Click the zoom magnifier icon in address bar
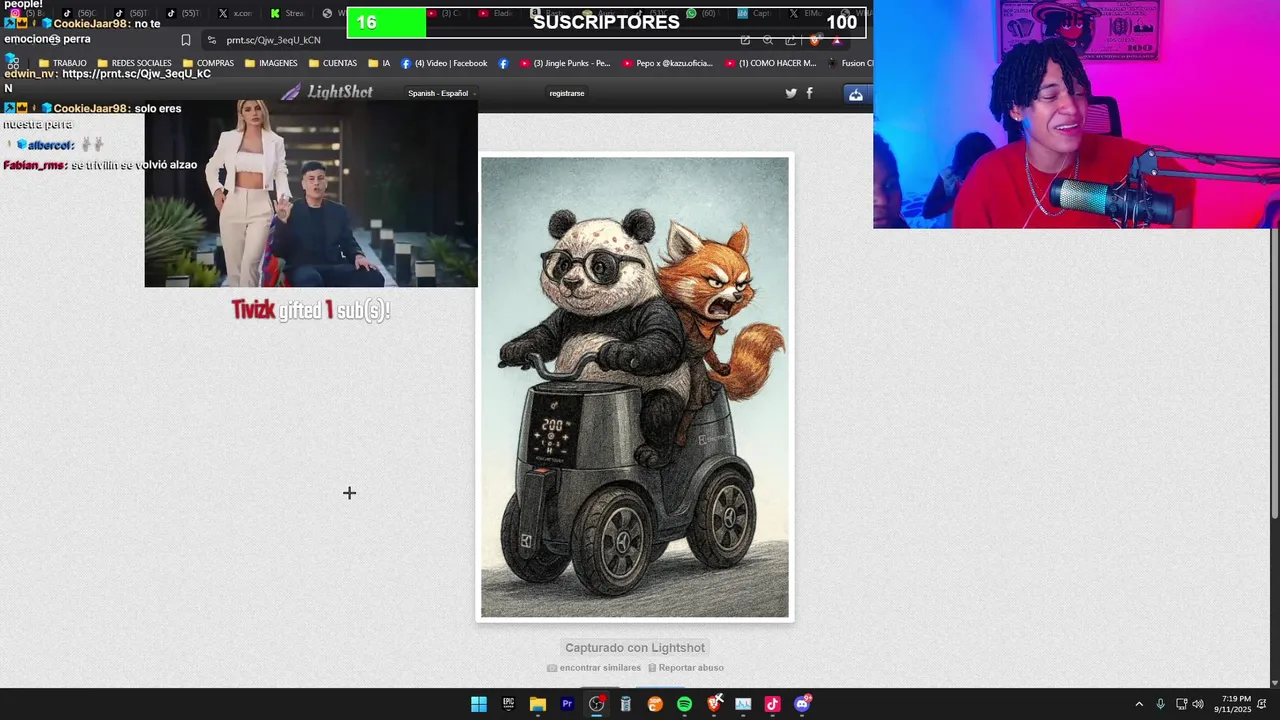1280x720 pixels. tap(768, 40)
